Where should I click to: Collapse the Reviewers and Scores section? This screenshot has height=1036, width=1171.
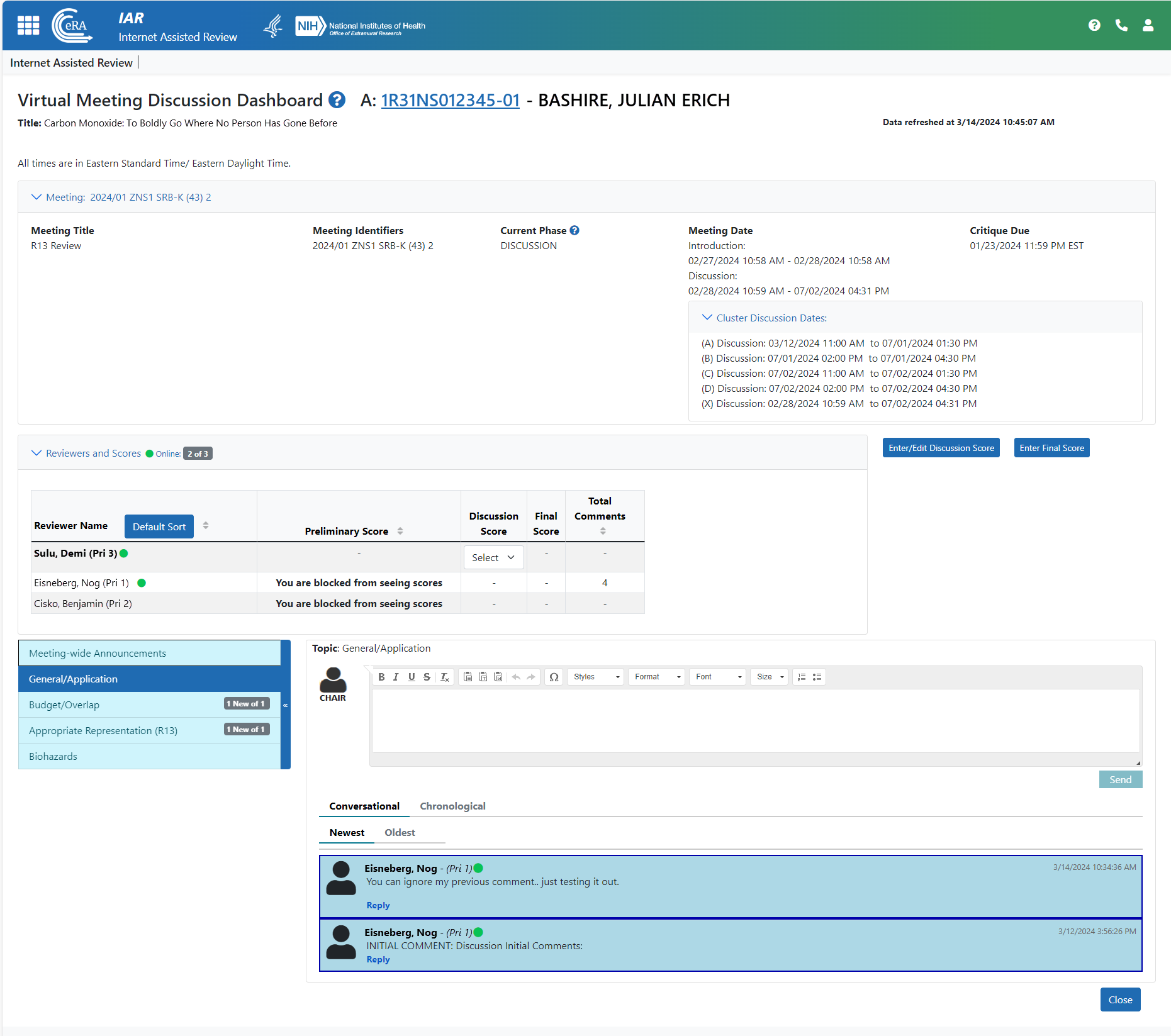pos(36,453)
